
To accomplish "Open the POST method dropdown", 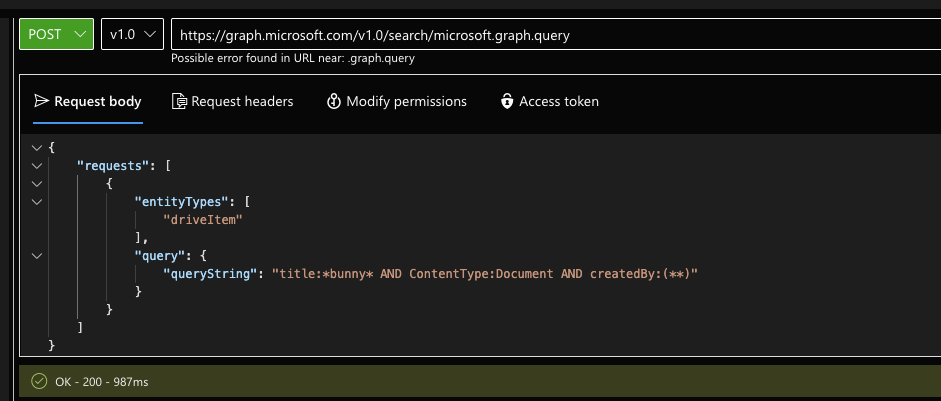I will pos(56,34).
